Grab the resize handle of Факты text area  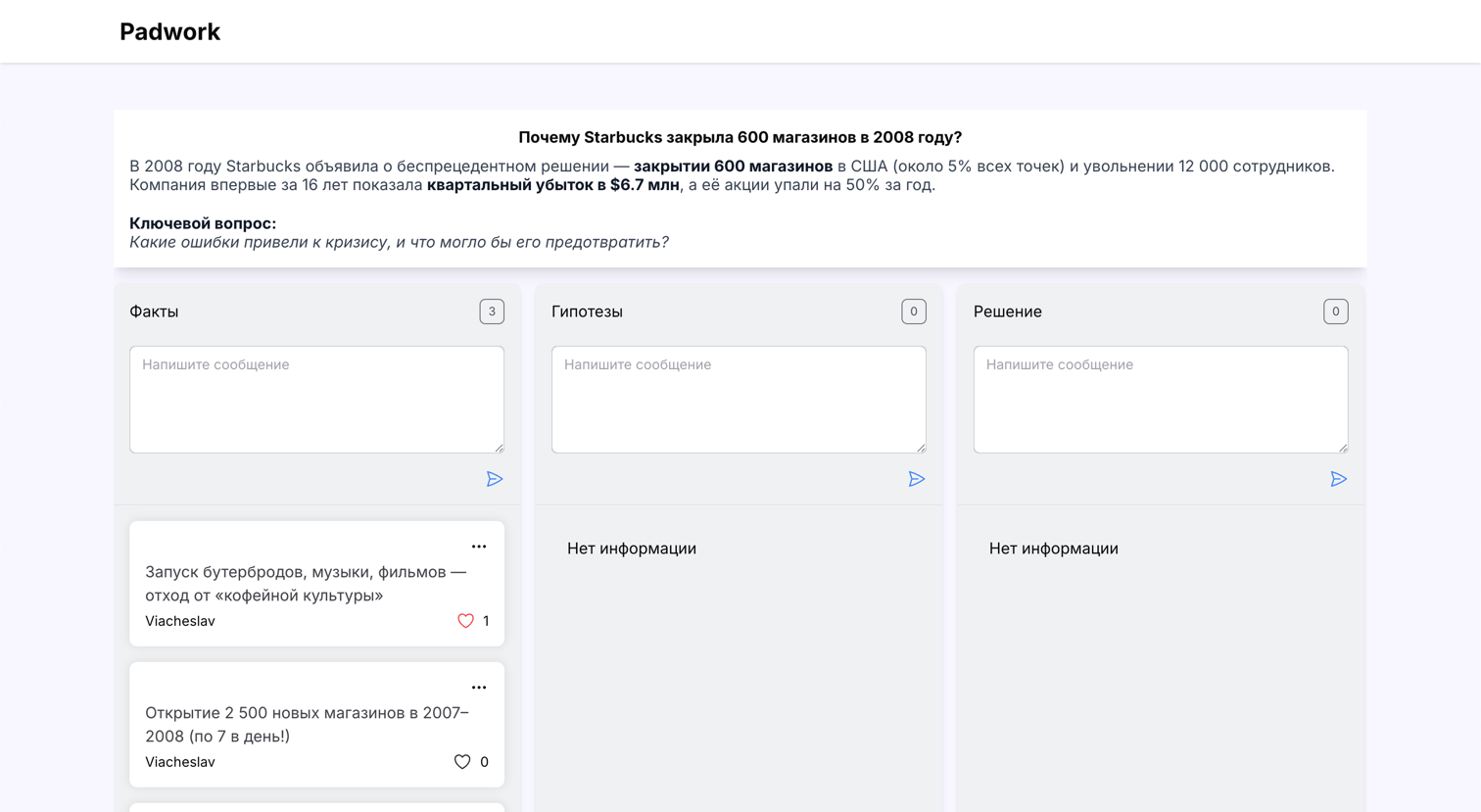tap(499, 448)
